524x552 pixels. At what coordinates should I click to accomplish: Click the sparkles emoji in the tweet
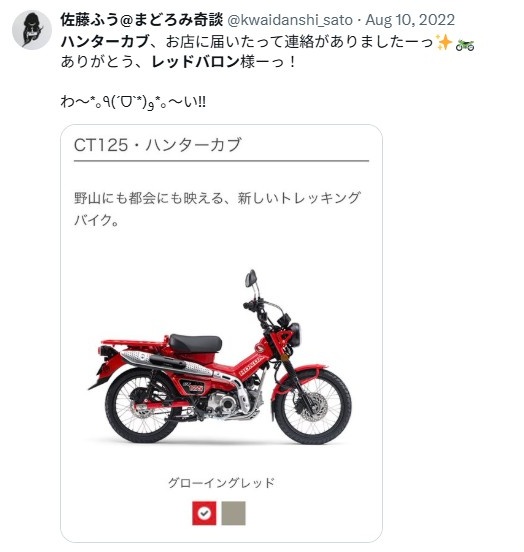click(443, 43)
